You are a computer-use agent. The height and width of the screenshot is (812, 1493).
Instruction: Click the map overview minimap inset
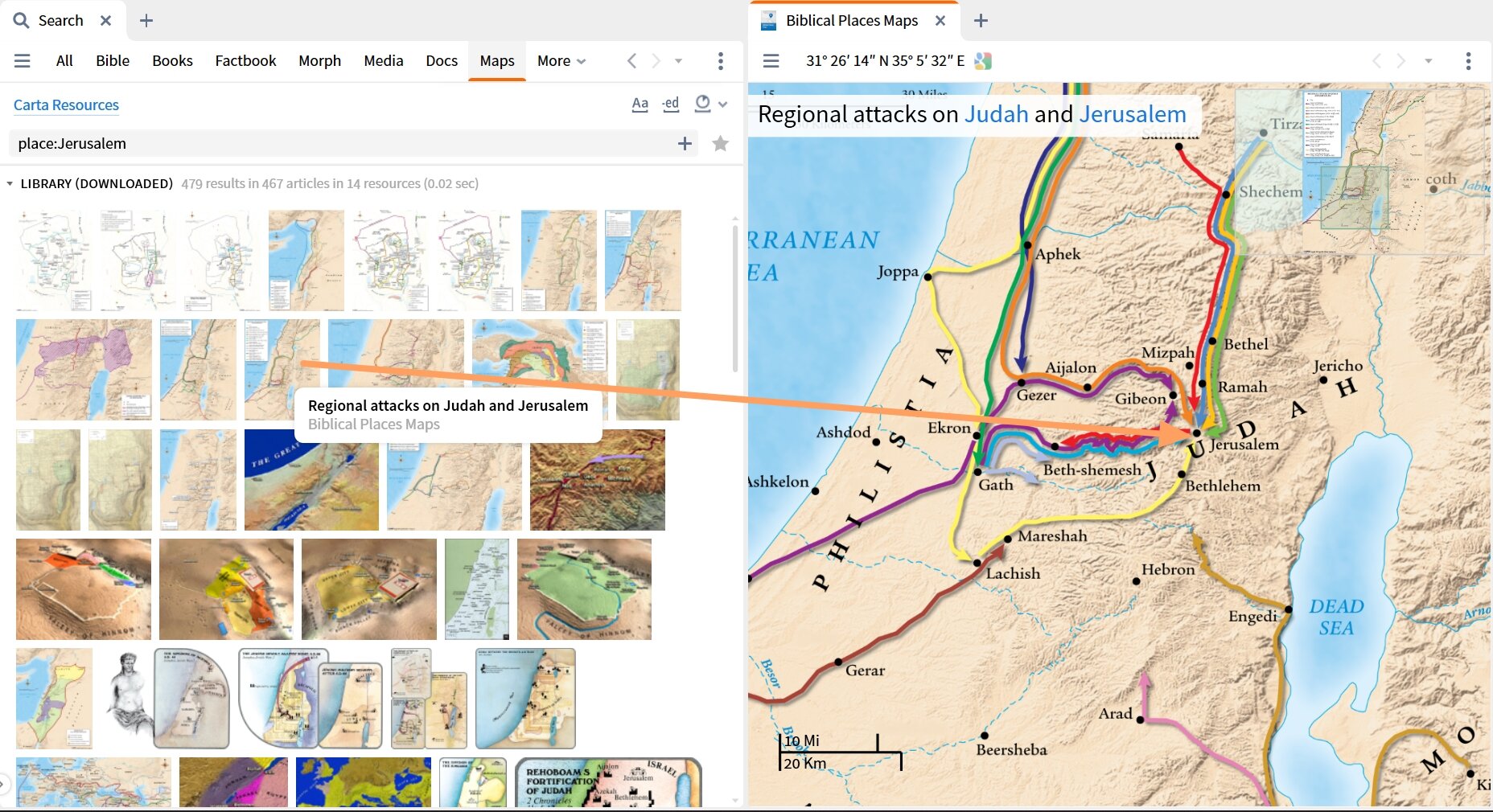click(x=1359, y=170)
